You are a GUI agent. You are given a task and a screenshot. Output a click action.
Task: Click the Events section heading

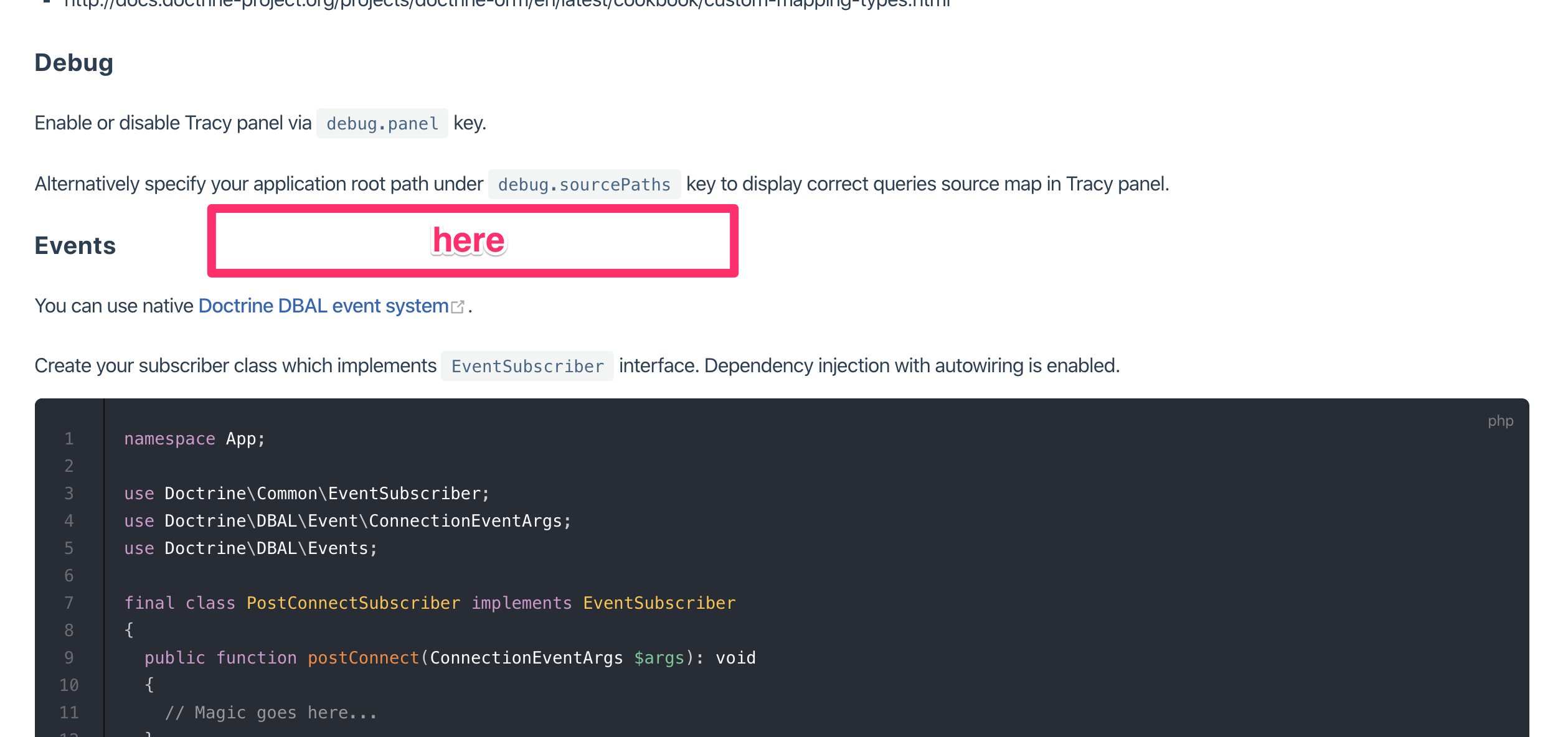point(74,245)
